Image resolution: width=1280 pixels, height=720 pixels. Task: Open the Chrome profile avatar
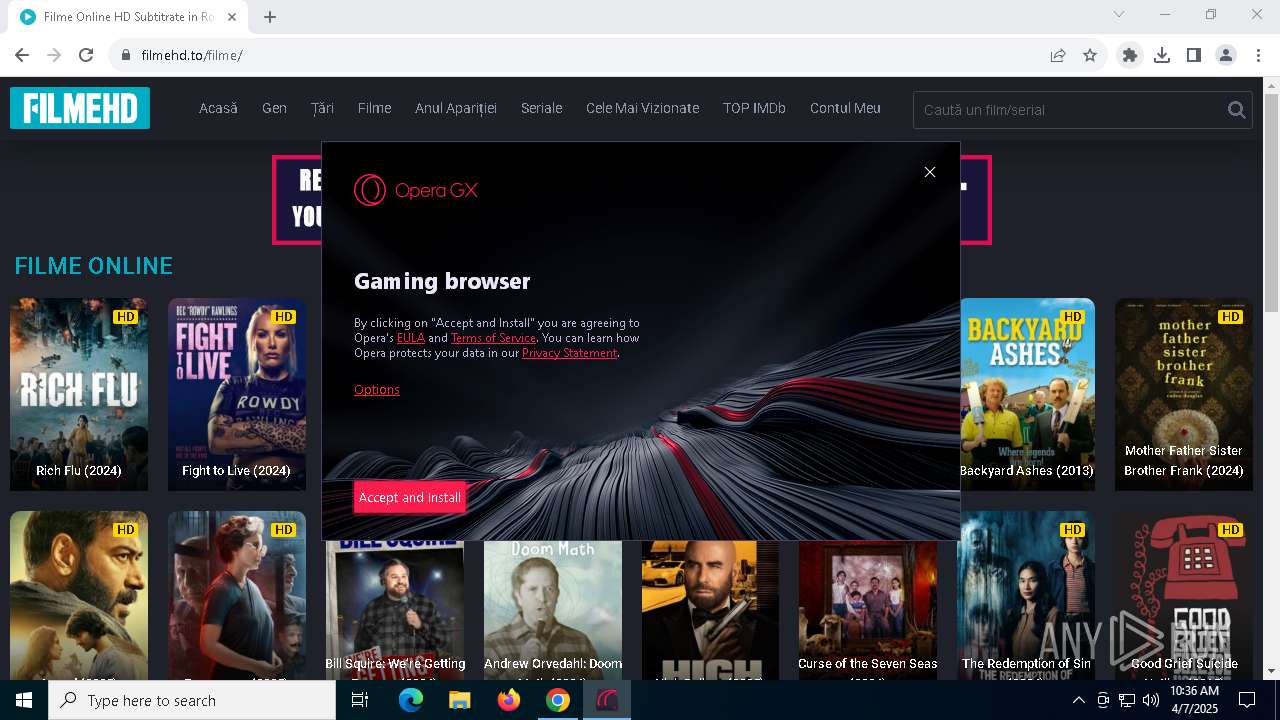tap(1226, 55)
